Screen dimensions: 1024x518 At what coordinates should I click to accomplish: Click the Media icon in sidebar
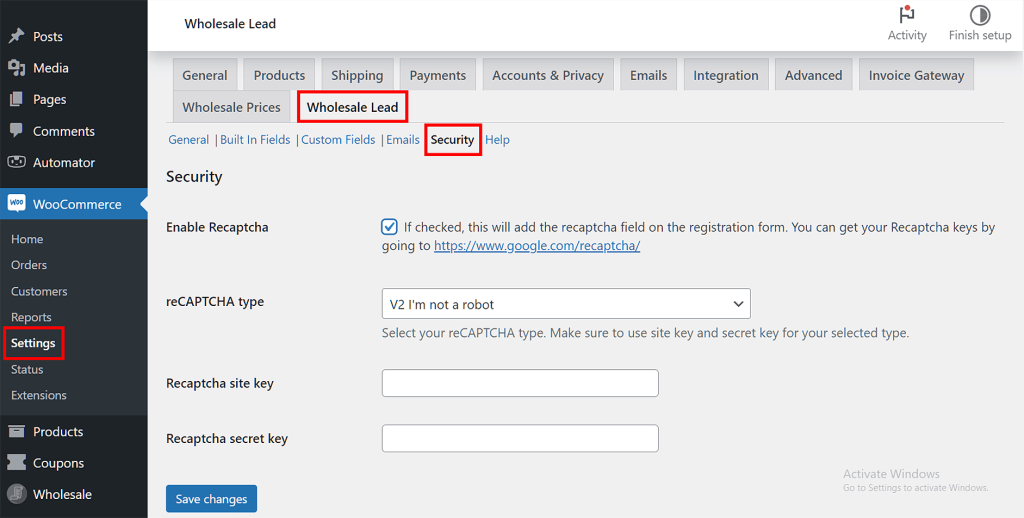click(x=16, y=68)
